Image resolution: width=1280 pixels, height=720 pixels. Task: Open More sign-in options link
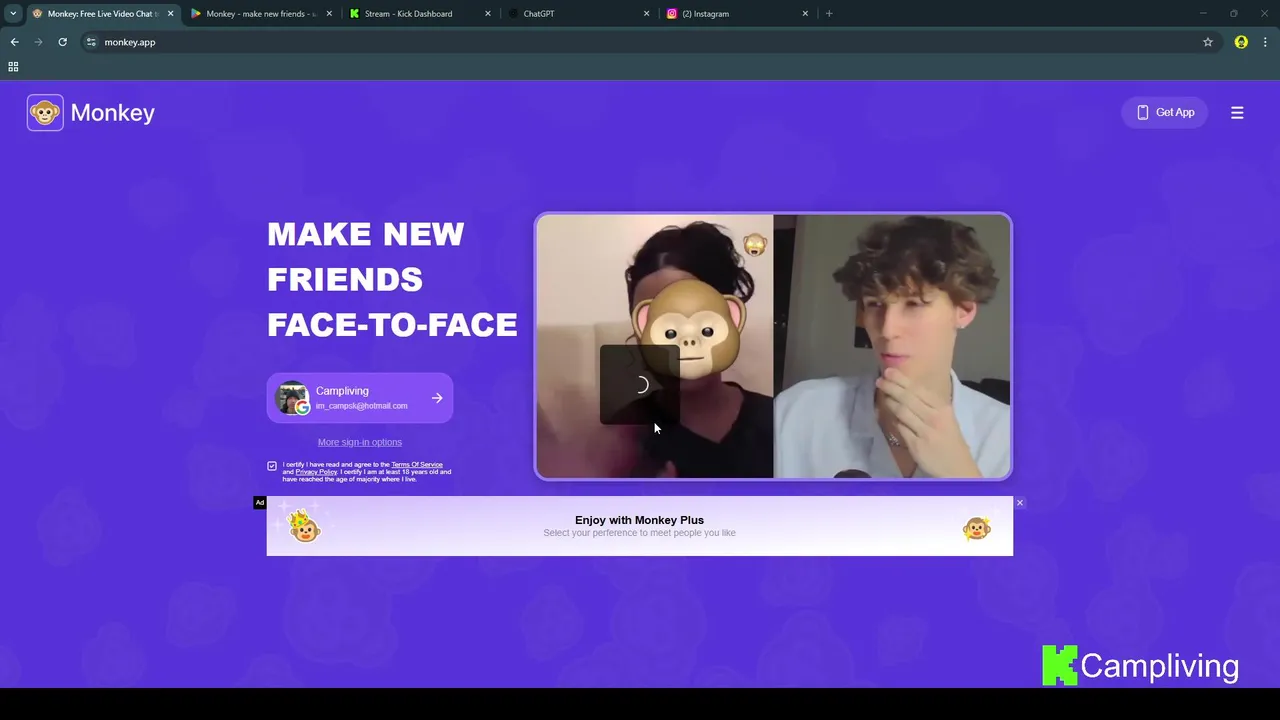tap(360, 442)
